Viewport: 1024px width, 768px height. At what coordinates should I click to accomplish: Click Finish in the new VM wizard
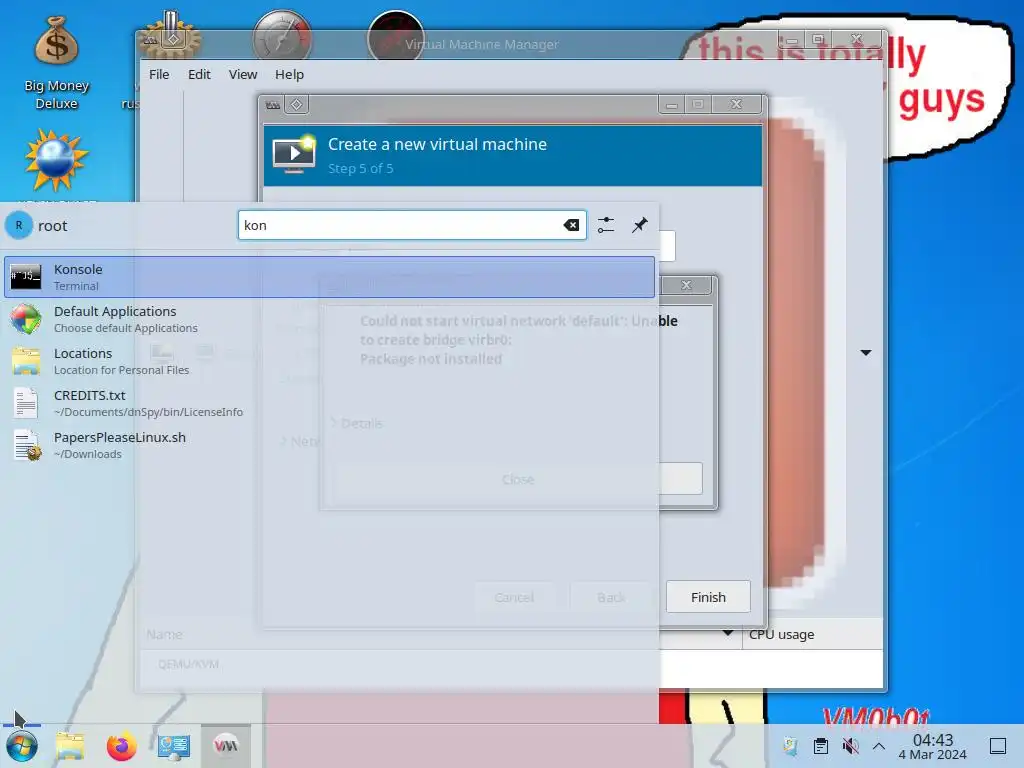[708, 597]
